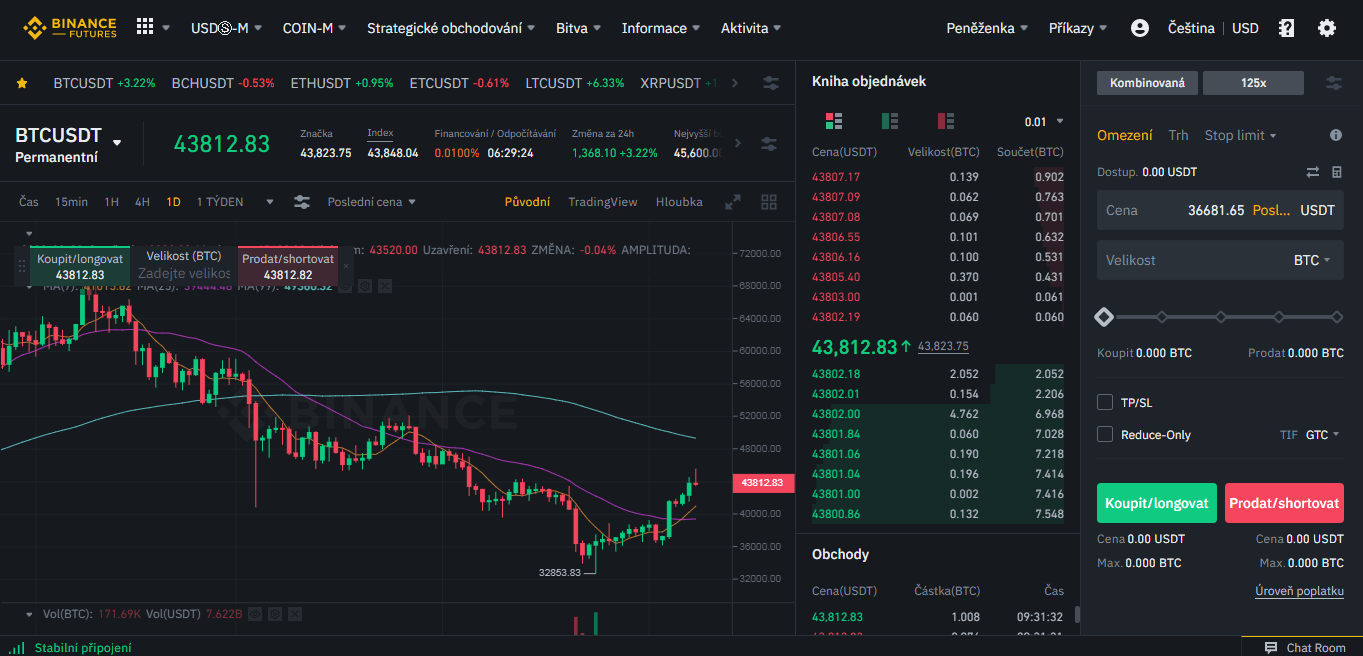This screenshot has width=1363, height=656.
Task: Open the order panel settings sliders icon
Action: (1334, 83)
